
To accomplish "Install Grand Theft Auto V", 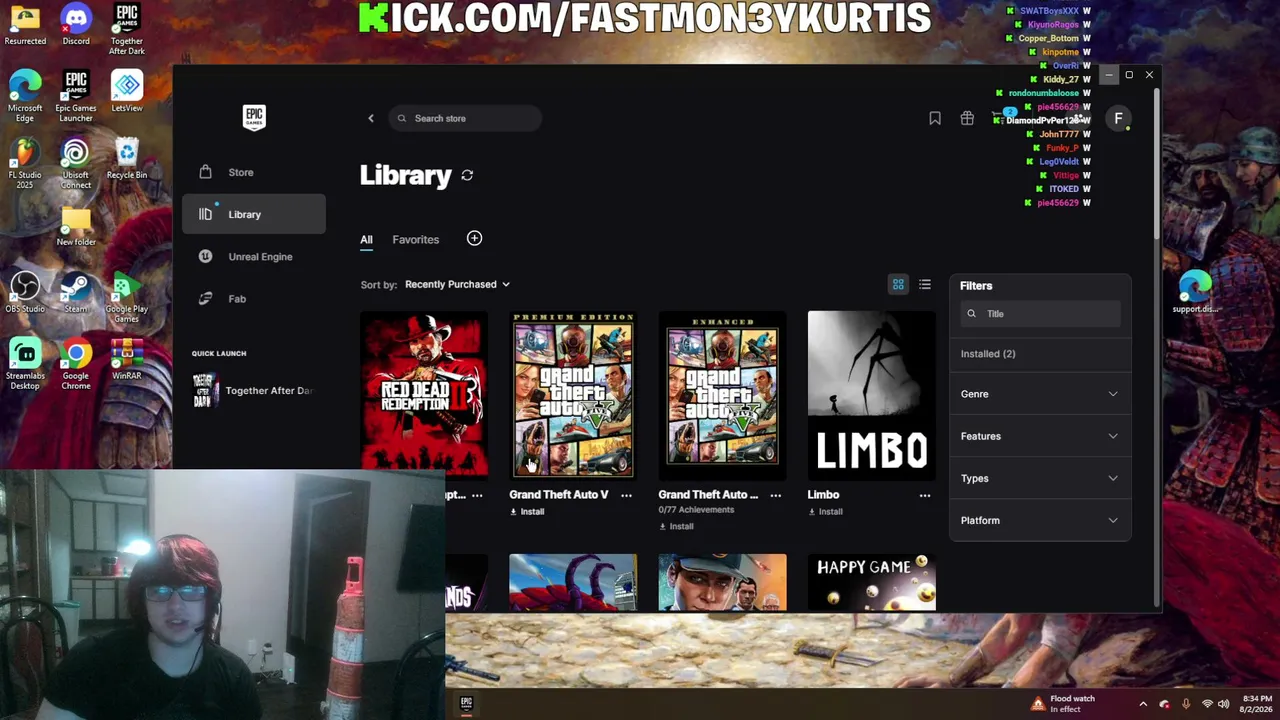I will pos(527,512).
